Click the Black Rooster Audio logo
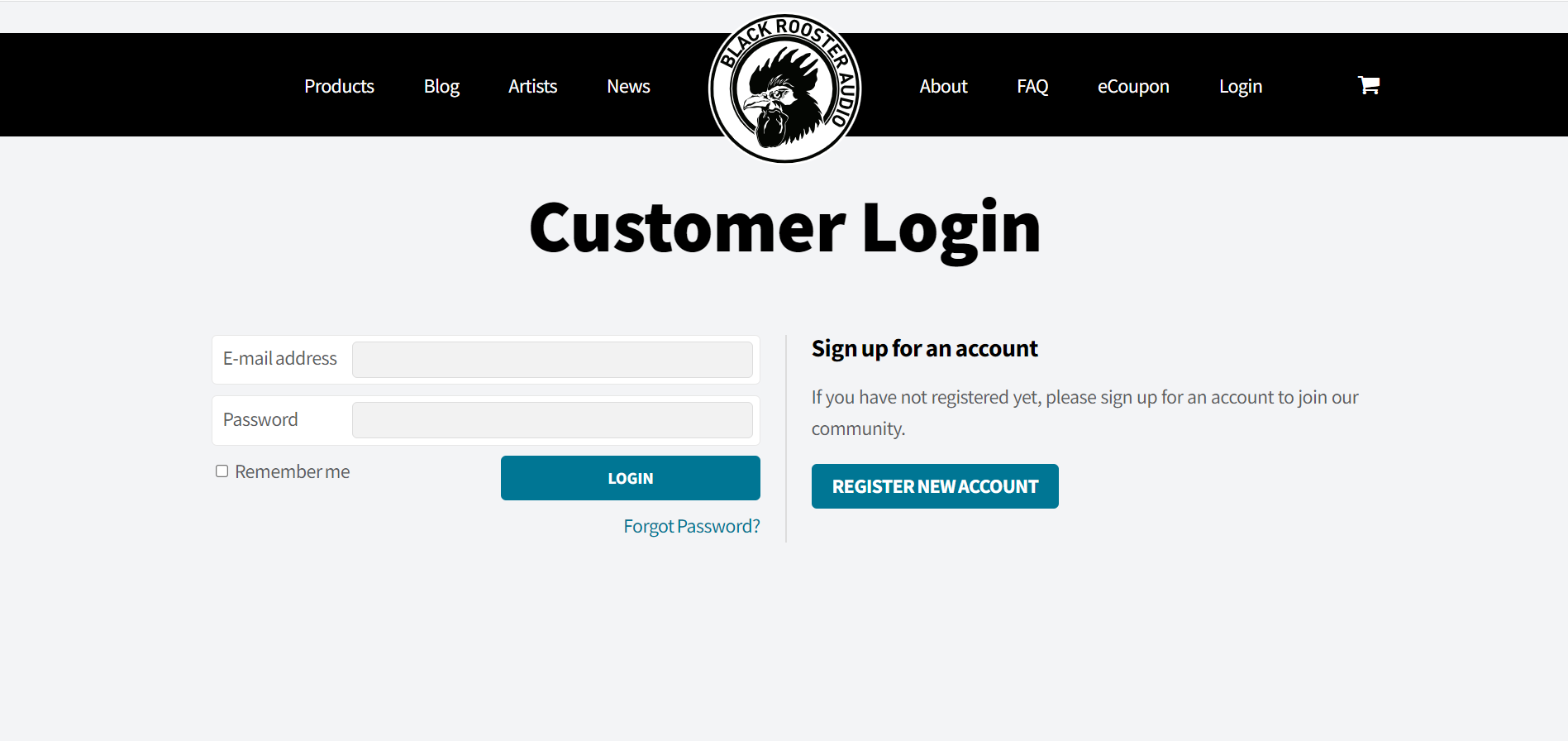Screen dimensions: 1568x741 click(785, 88)
